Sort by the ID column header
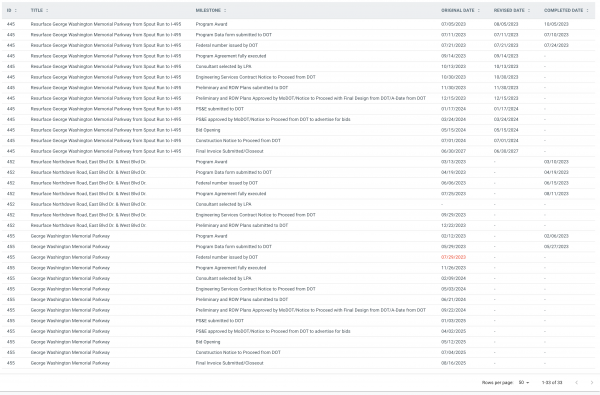Screen dimensions: 600x395 point(9,10)
